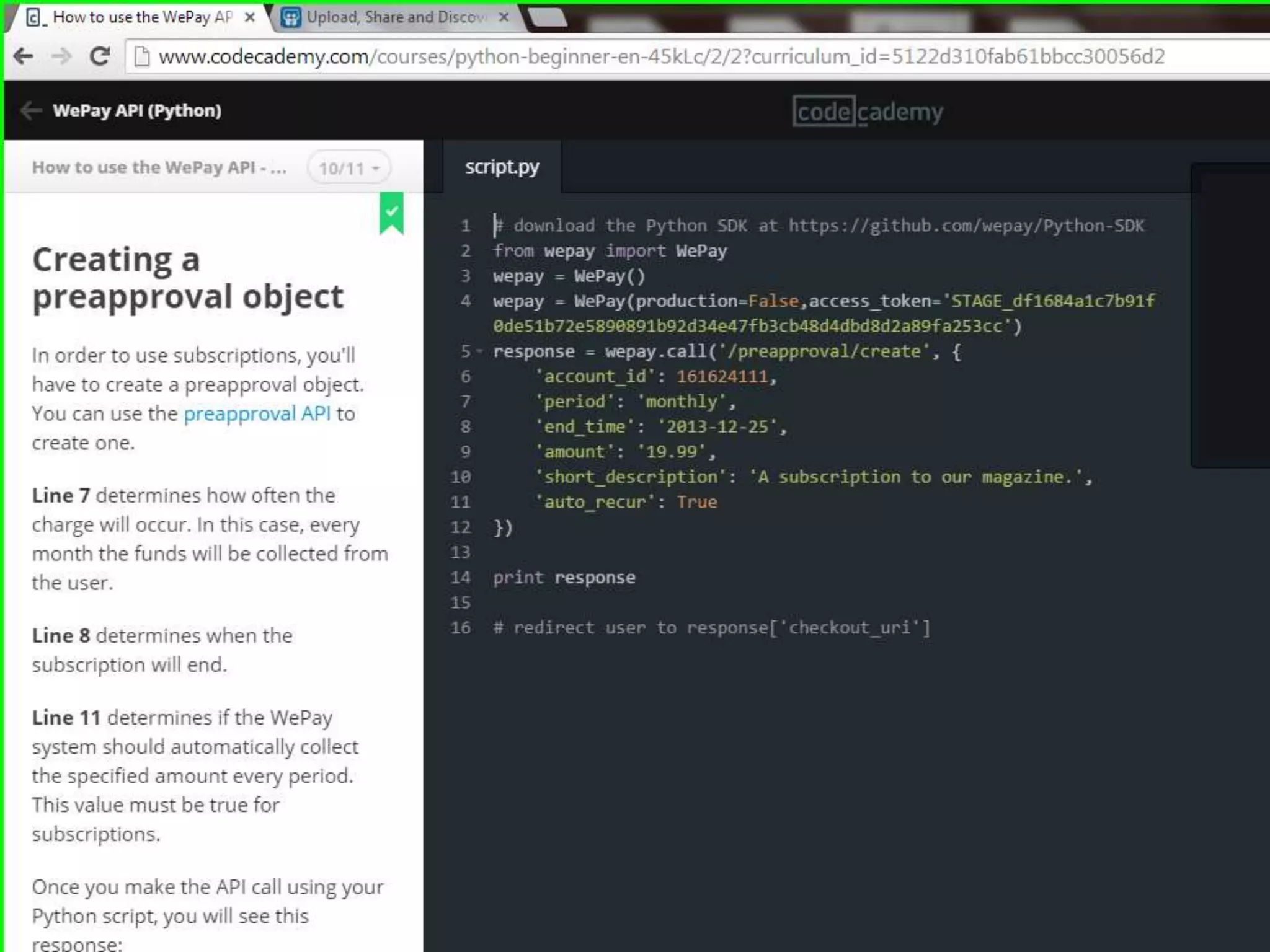
Task: Close the 'How to use the WePay API' tab
Action: click(250, 17)
